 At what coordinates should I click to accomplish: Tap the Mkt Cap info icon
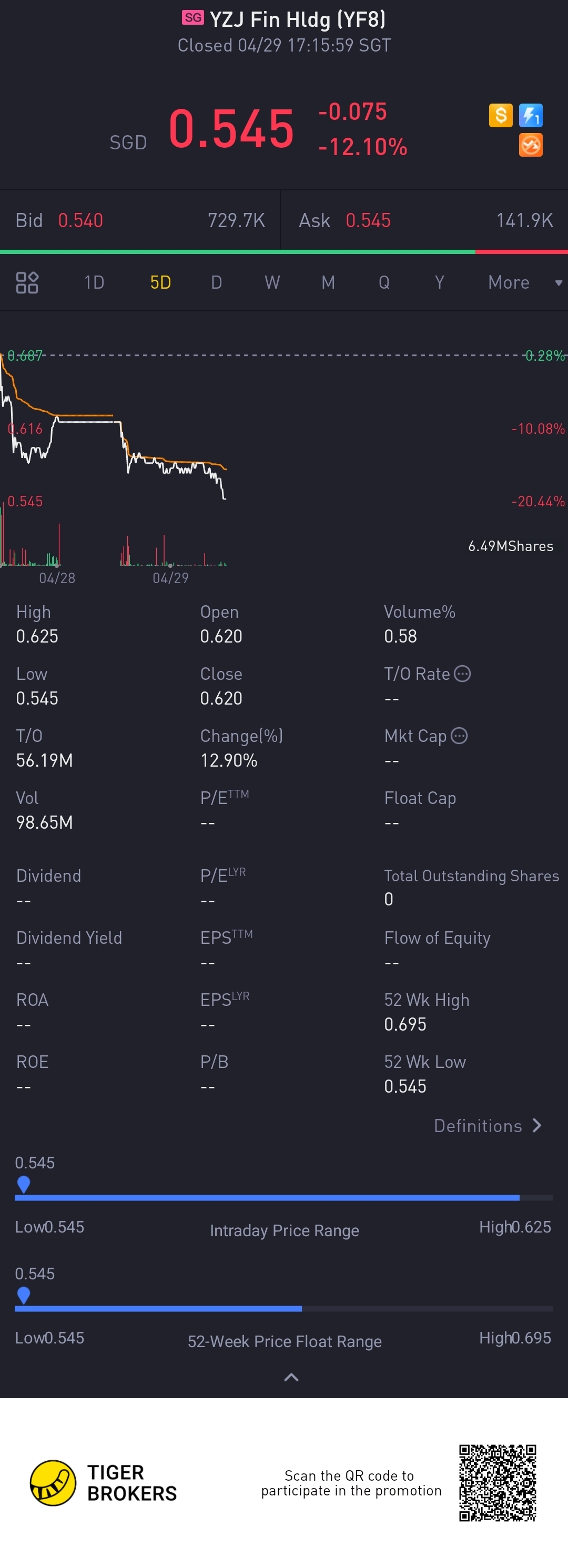click(460, 736)
